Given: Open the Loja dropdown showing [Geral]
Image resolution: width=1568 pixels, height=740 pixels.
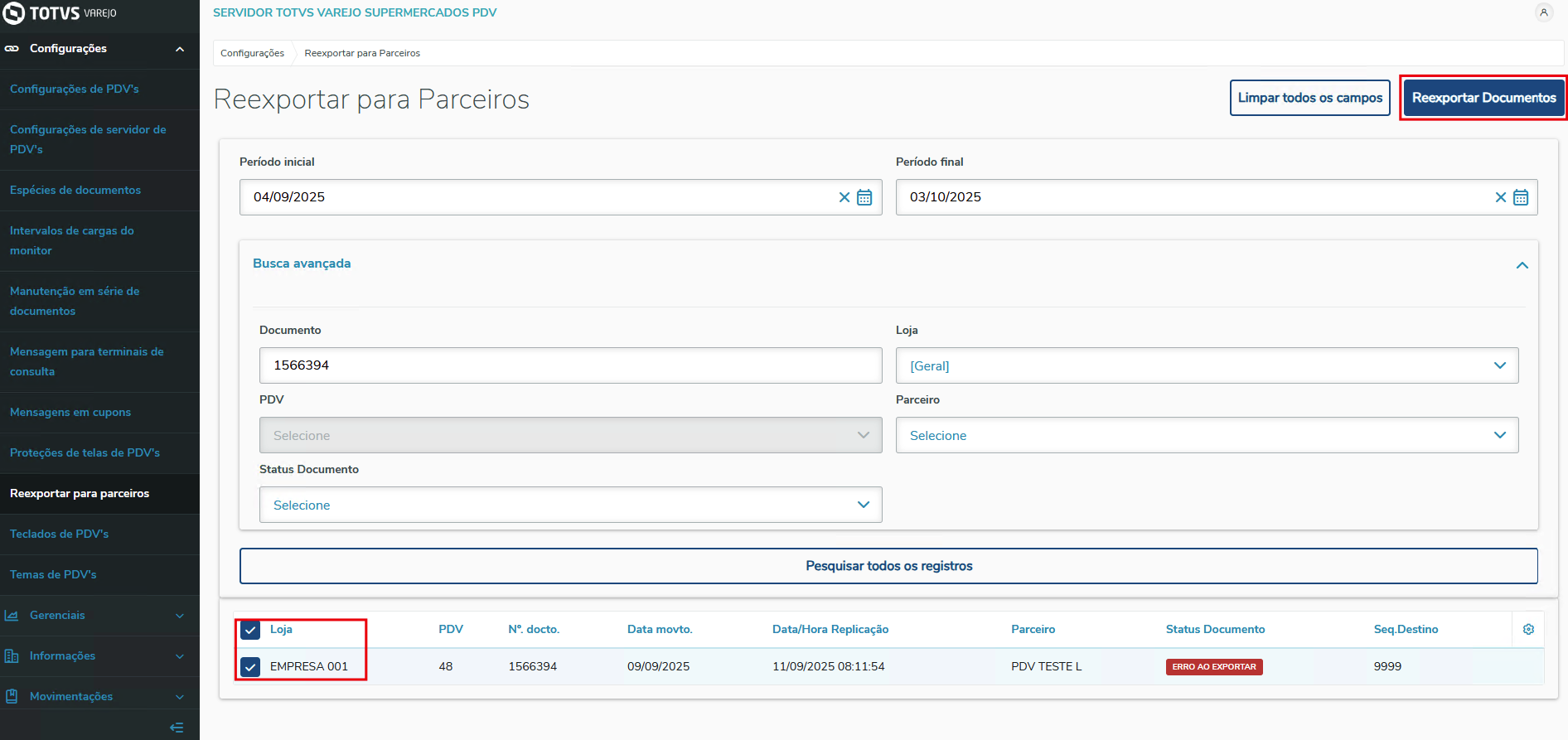Looking at the screenshot, I should [x=1207, y=365].
